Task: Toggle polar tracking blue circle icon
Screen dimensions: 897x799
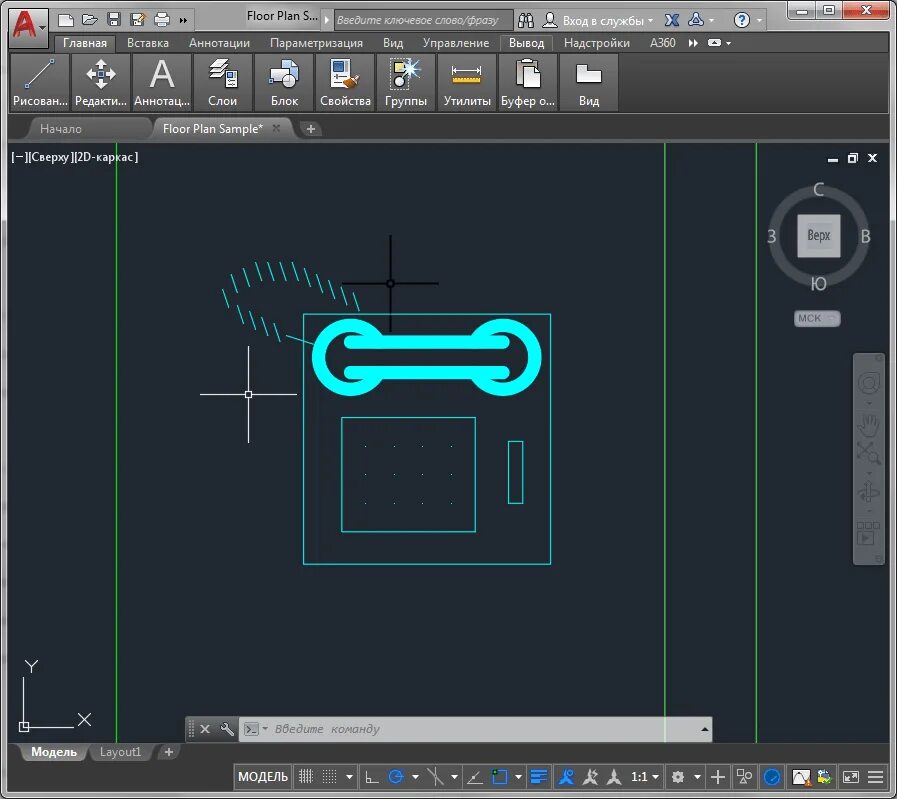Action: [x=395, y=777]
